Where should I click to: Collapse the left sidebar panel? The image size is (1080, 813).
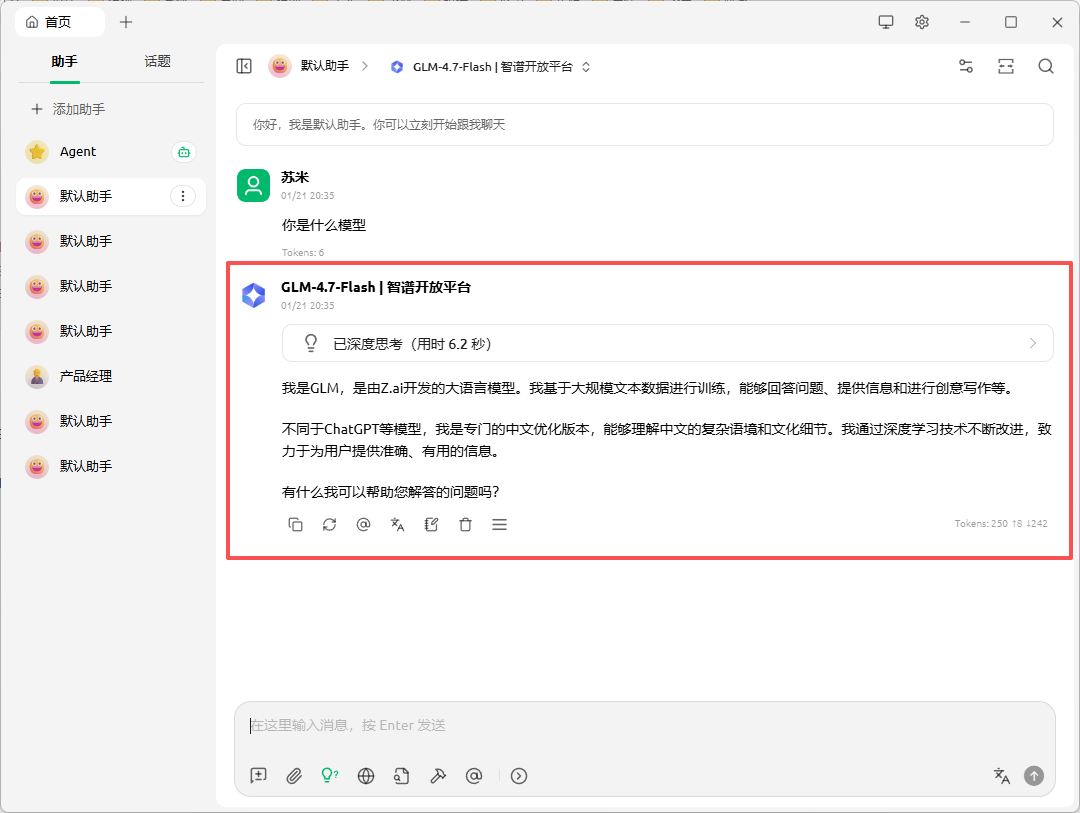244,66
